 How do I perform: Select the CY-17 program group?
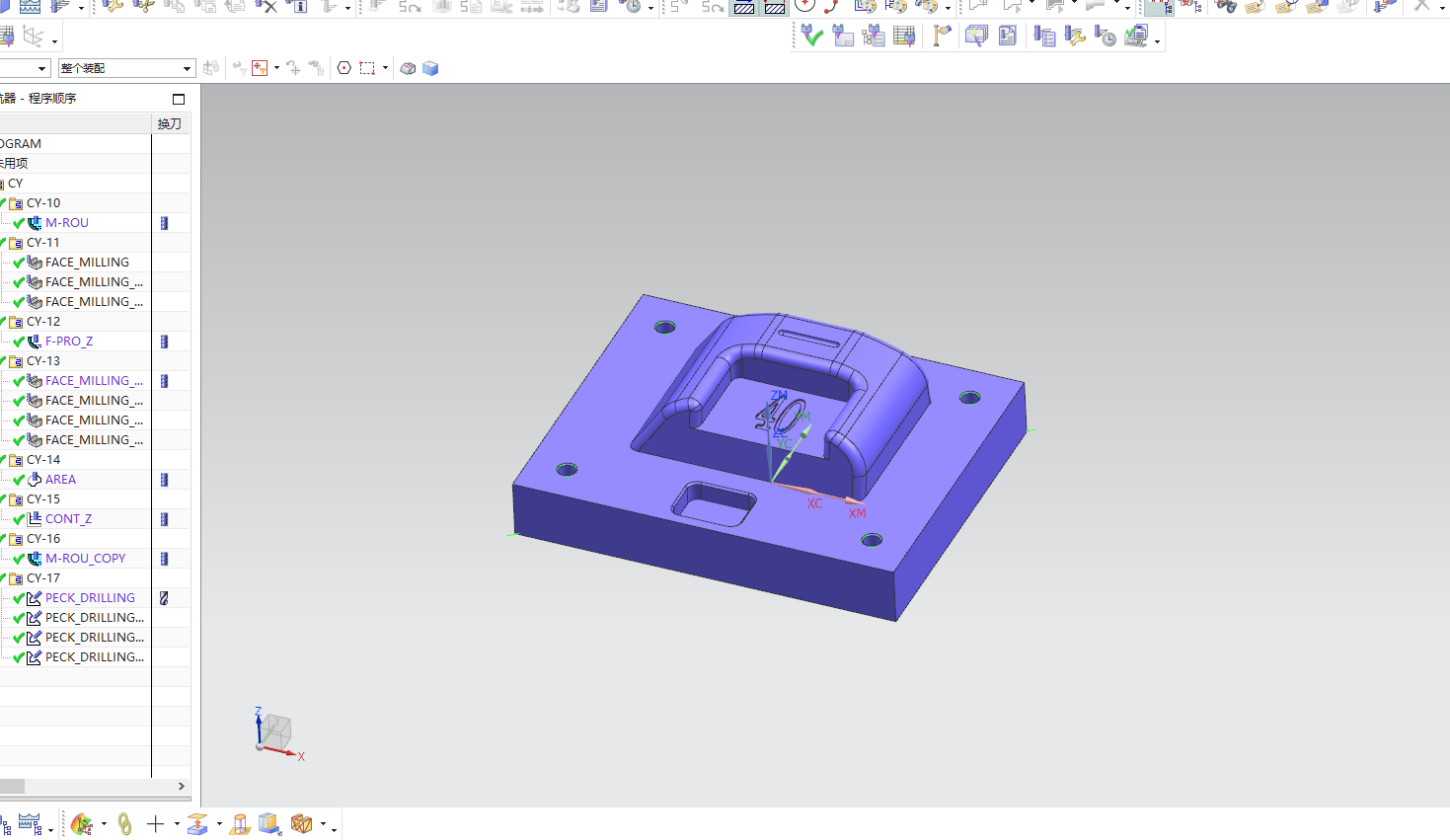[x=43, y=578]
